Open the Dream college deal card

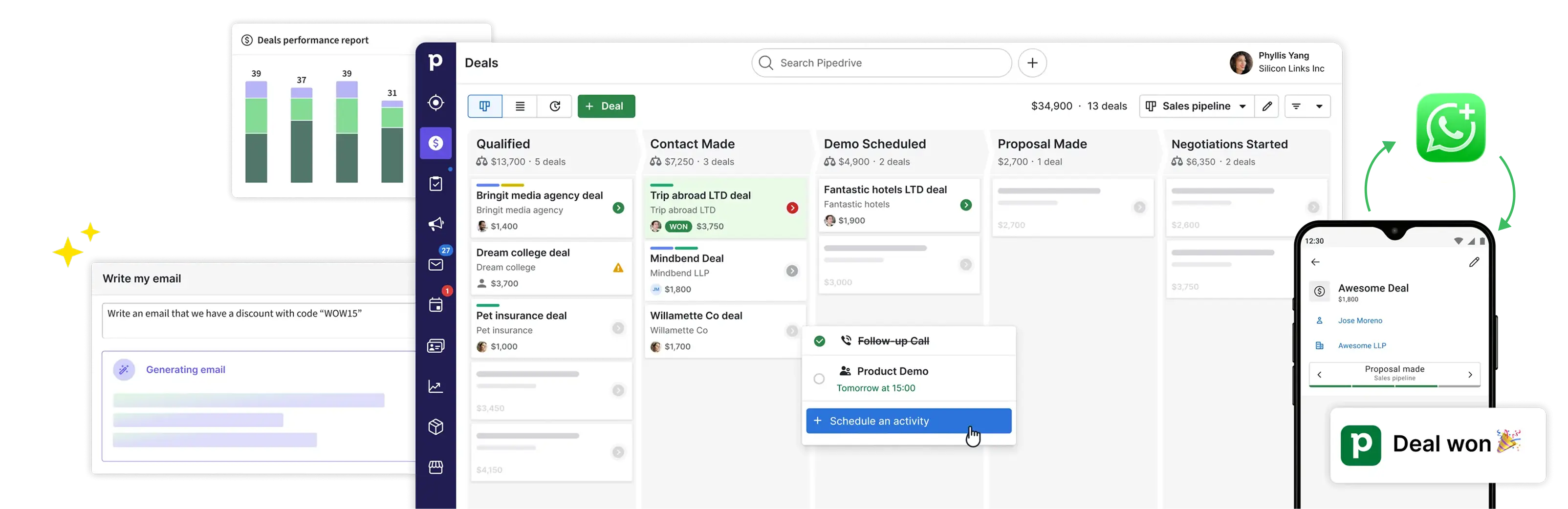(x=551, y=268)
